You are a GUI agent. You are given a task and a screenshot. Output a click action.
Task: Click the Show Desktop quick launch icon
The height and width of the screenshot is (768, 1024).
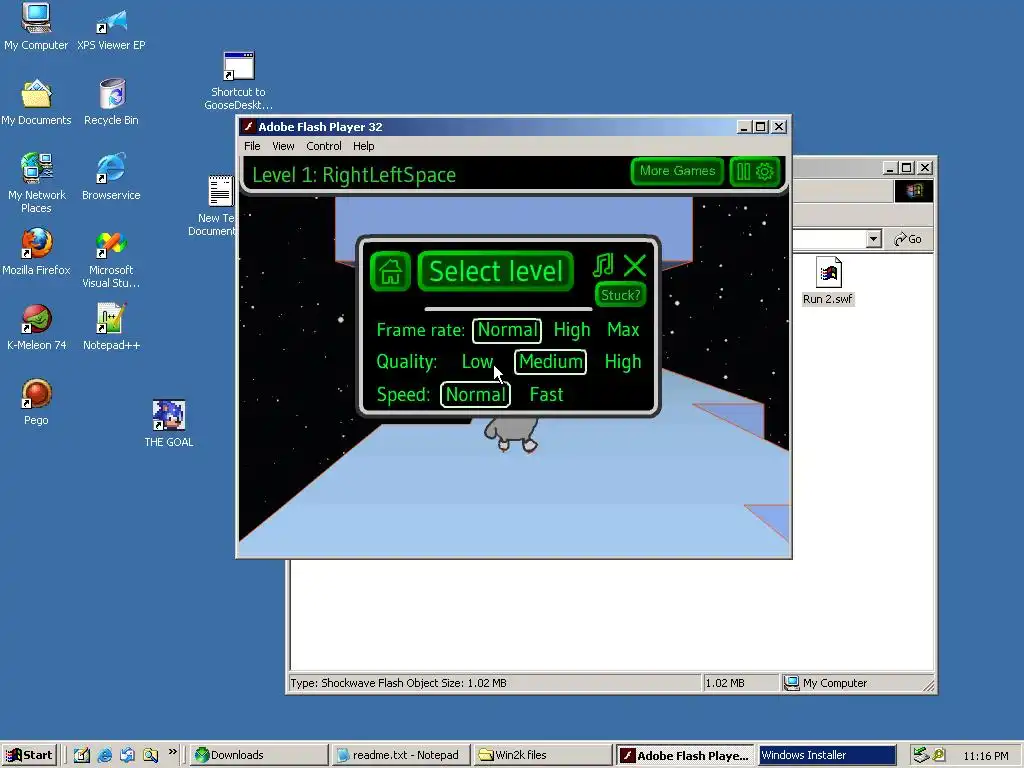click(82, 755)
